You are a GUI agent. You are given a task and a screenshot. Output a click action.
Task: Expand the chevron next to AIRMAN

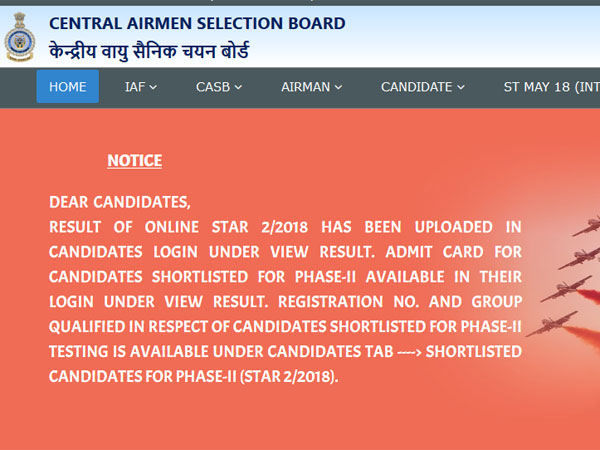click(338, 88)
